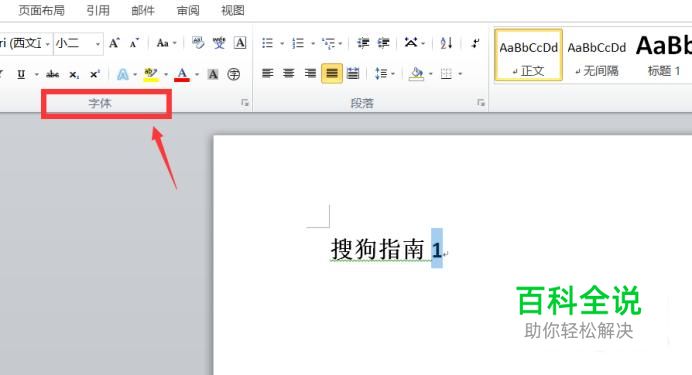This screenshot has width=692, height=375.
Task: Open the Font dialog launcher
Action: (x=244, y=103)
